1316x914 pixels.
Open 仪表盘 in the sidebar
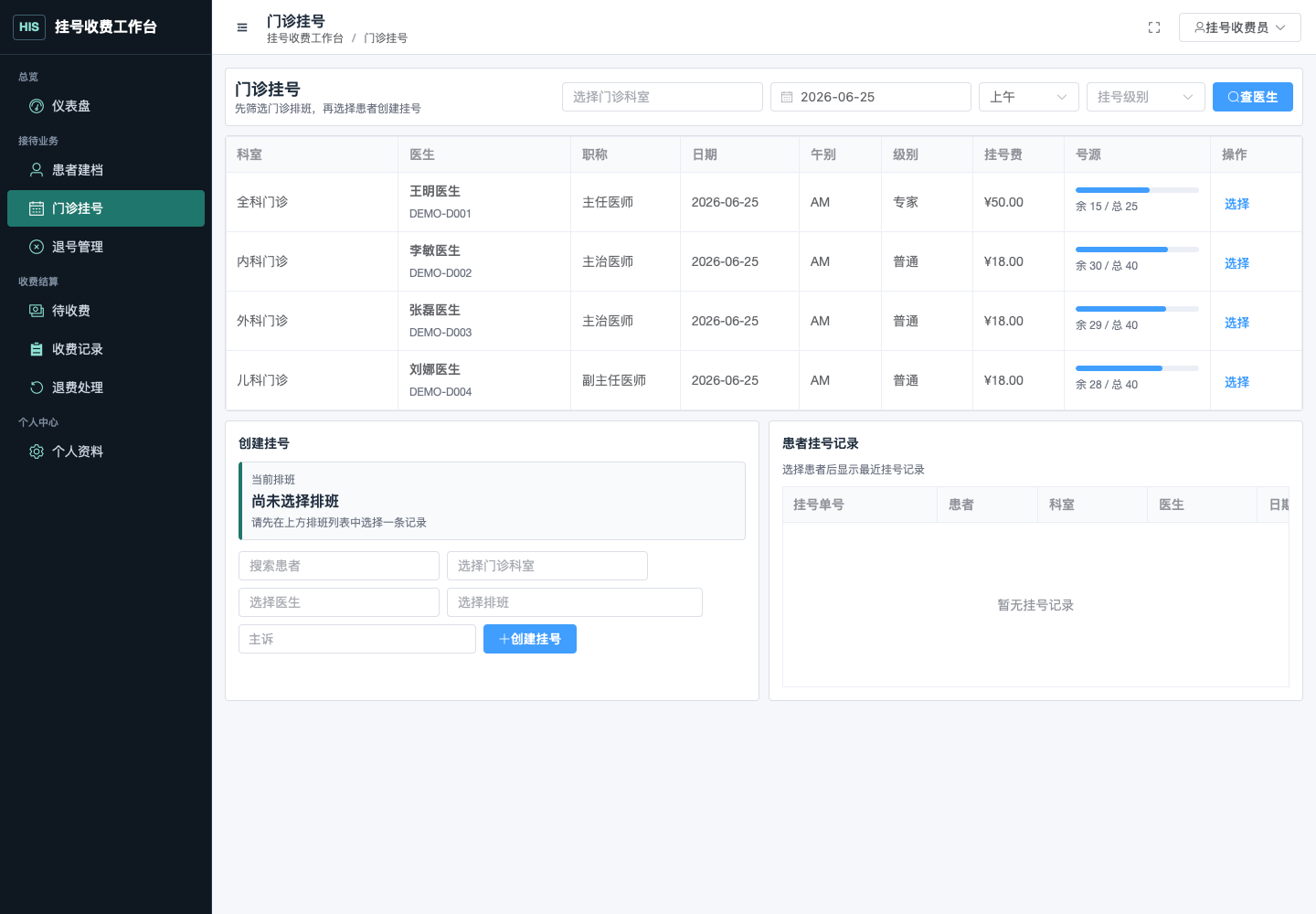click(x=106, y=106)
